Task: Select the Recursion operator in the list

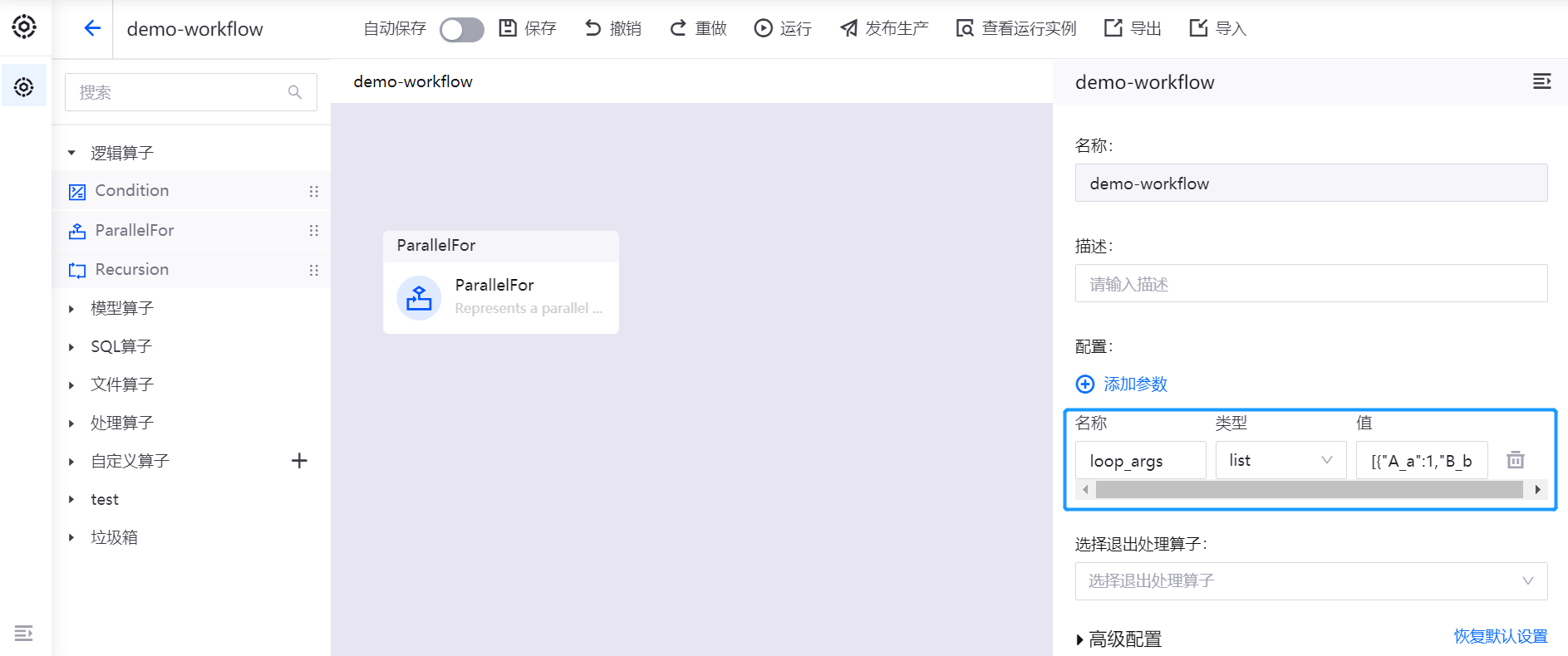Action: click(132, 270)
